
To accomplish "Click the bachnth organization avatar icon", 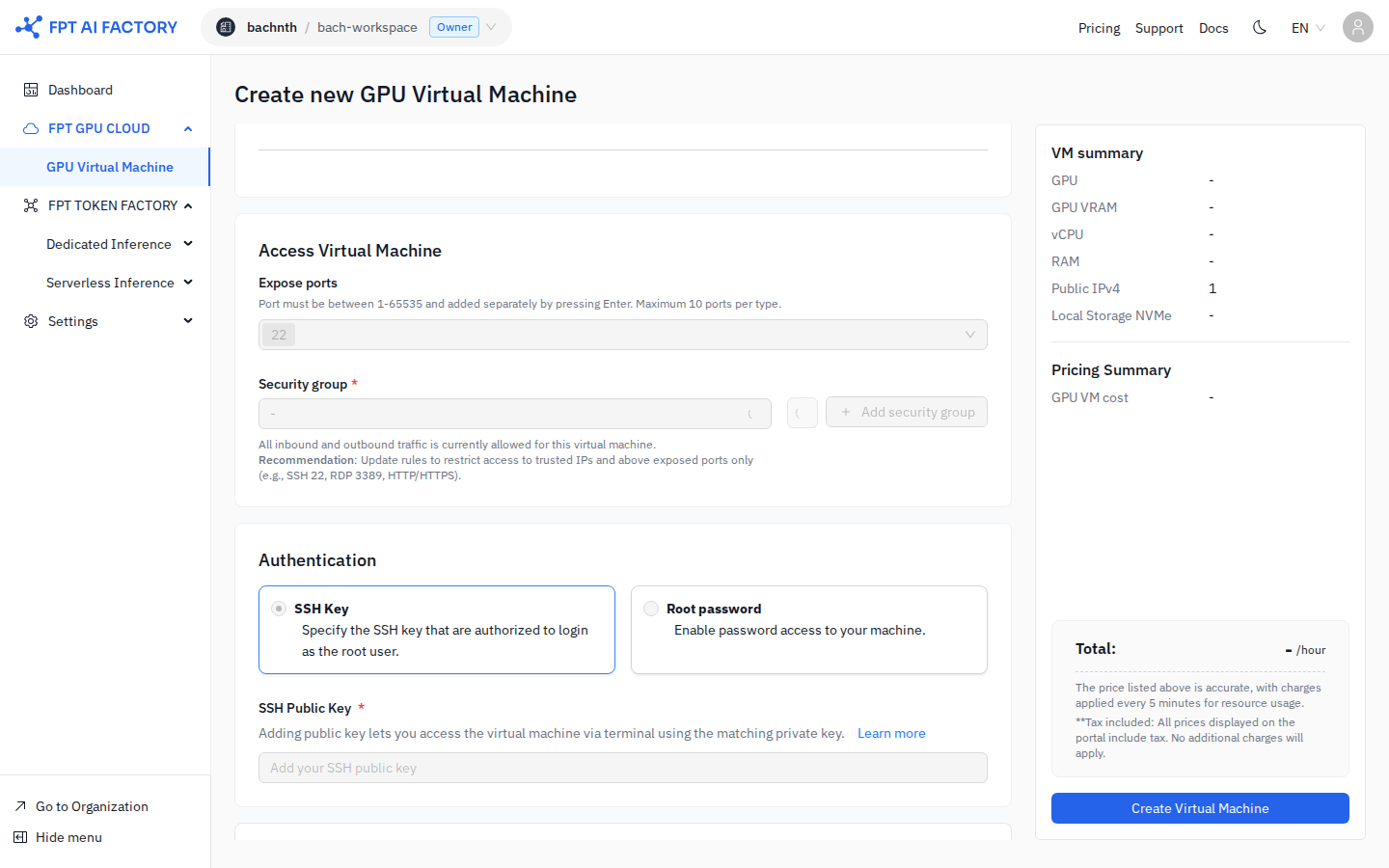I will [x=226, y=27].
